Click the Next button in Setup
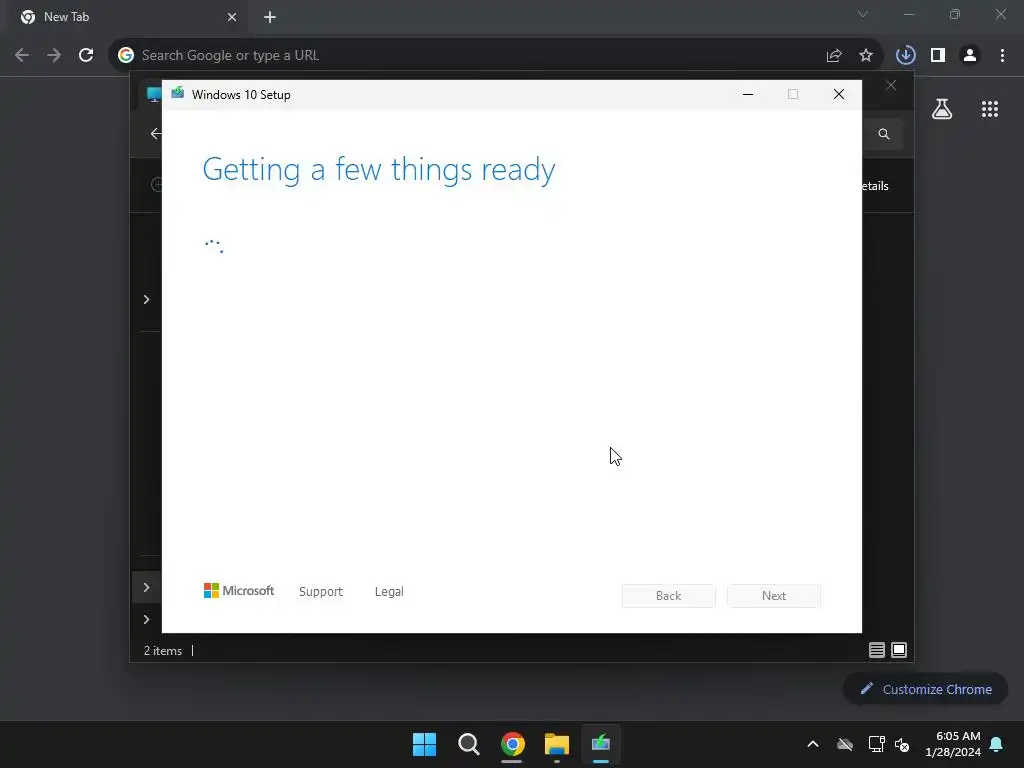The height and width of the screenshot is (768, 1024). tap(774, 596)
